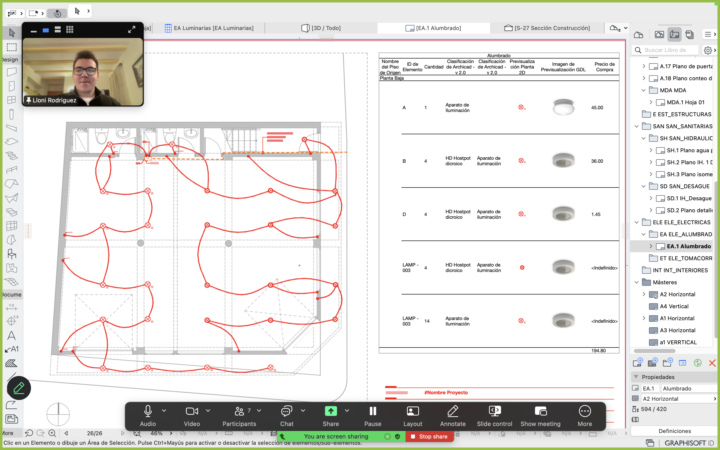Select the Marquee tool in the toolbox

pos(11,47)
